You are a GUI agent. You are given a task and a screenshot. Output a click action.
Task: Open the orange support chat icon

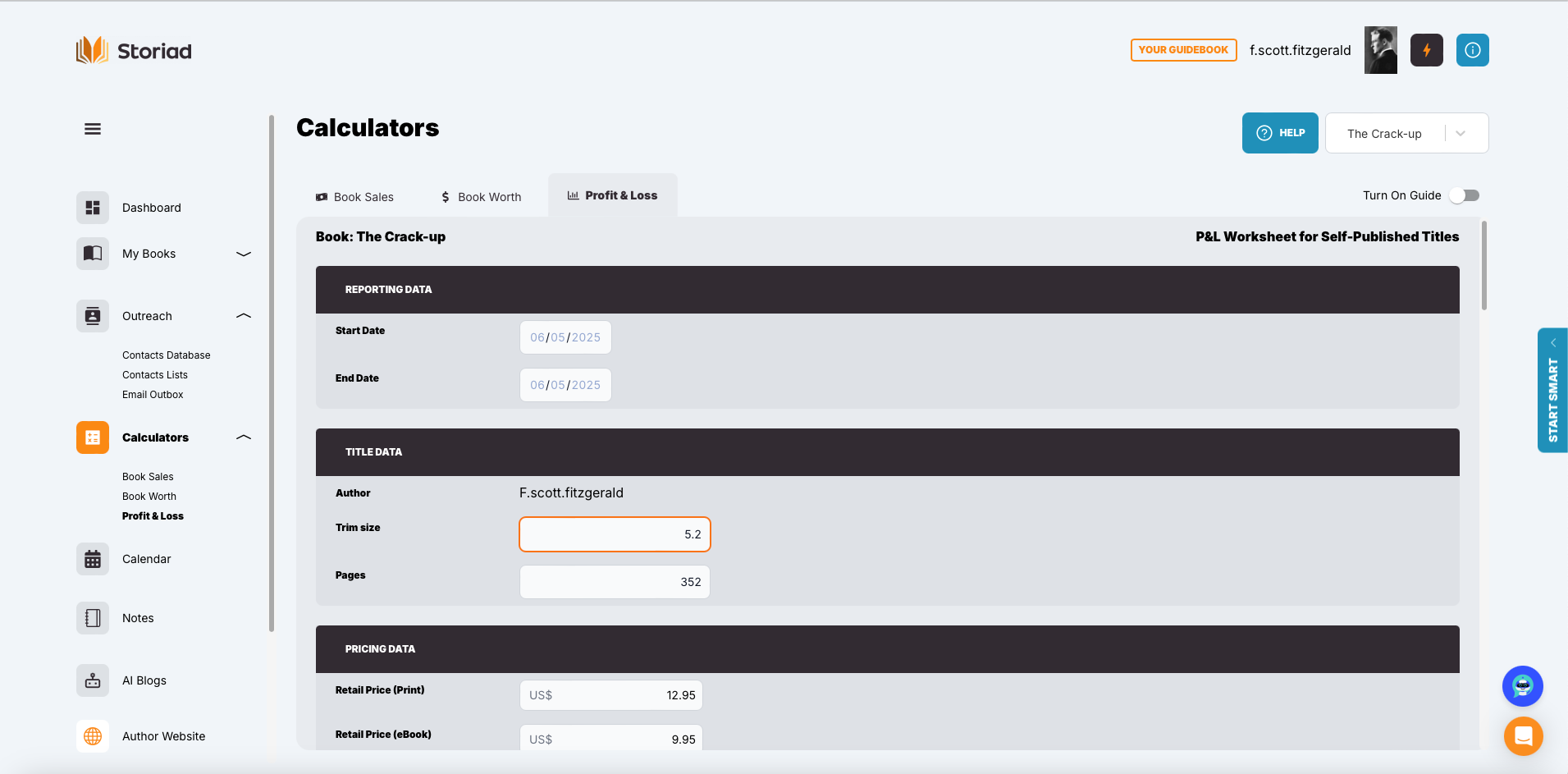(1524, 736)
